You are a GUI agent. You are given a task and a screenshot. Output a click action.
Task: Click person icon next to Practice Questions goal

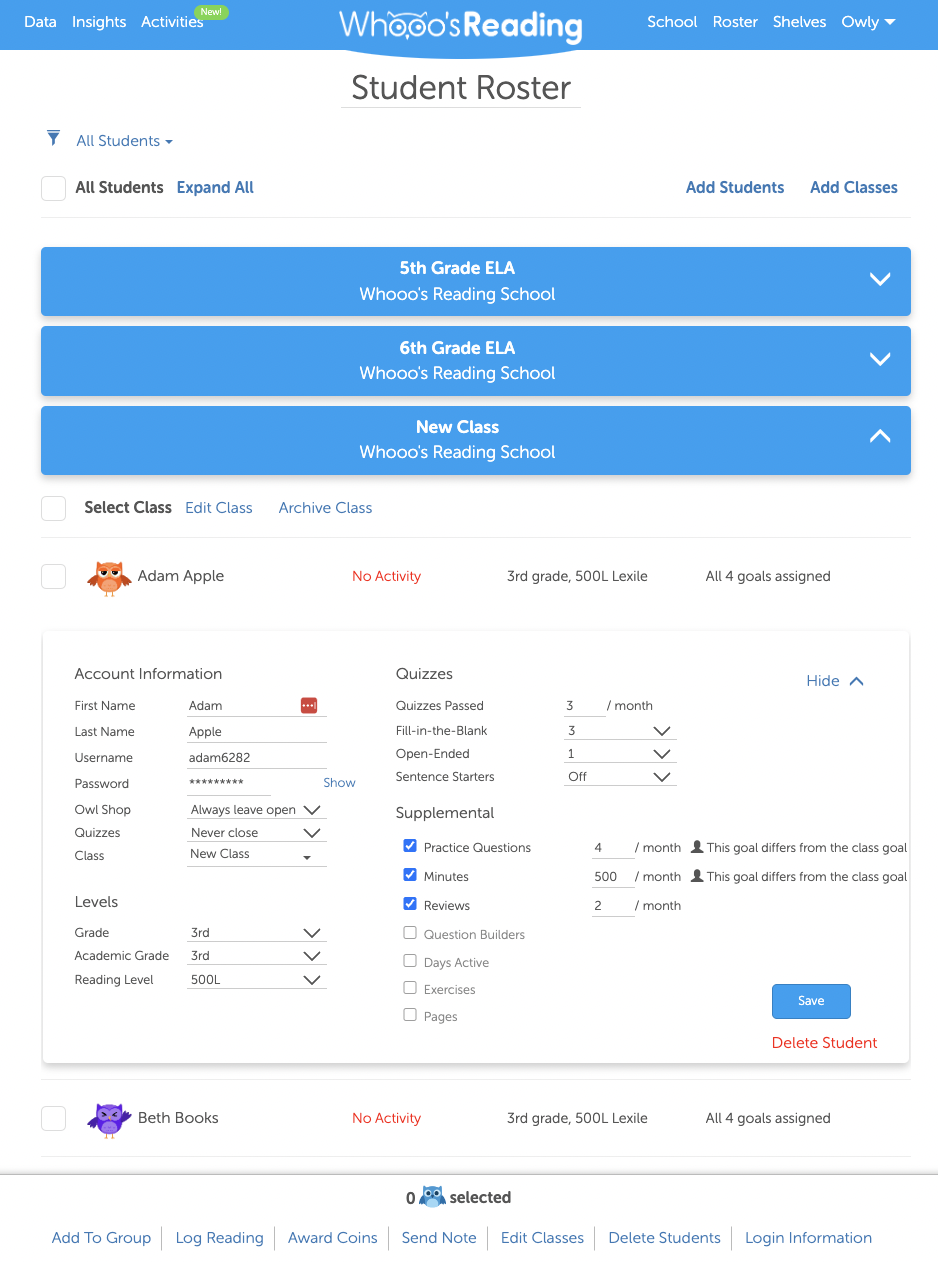click(x=697, y=847)
